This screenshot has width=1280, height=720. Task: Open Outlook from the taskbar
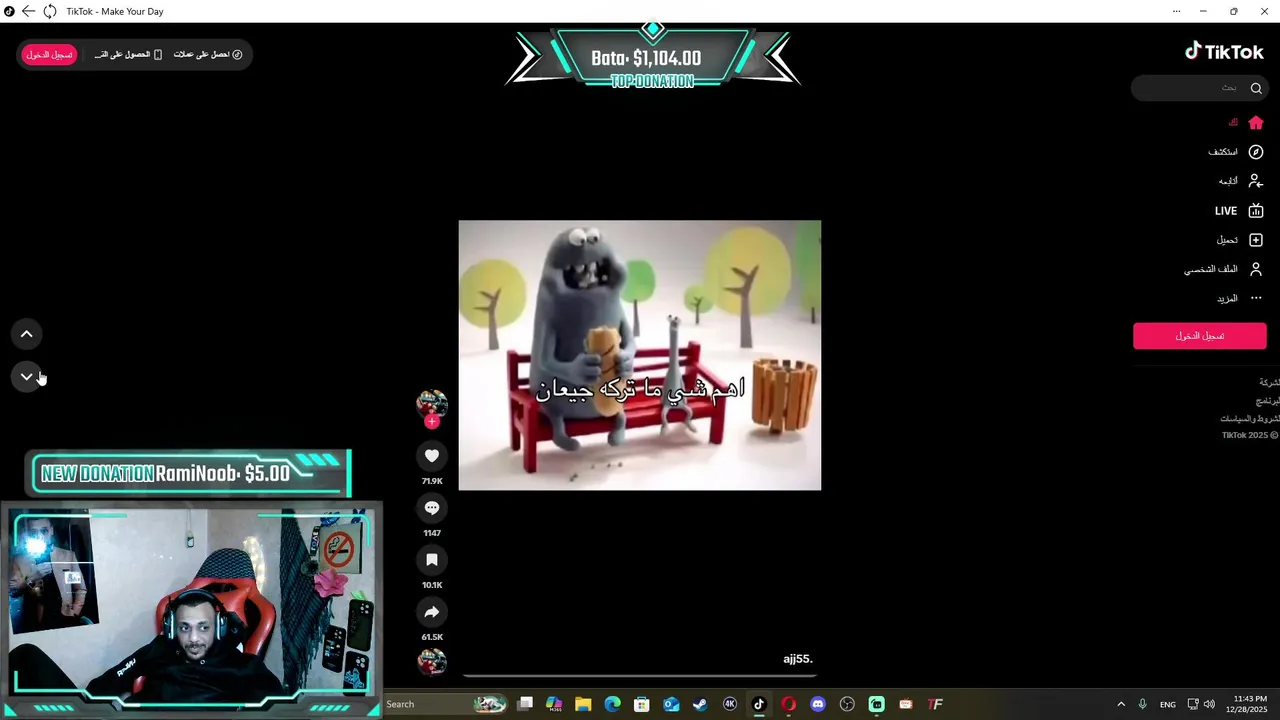pyautogui.click(x=671, y=704)
